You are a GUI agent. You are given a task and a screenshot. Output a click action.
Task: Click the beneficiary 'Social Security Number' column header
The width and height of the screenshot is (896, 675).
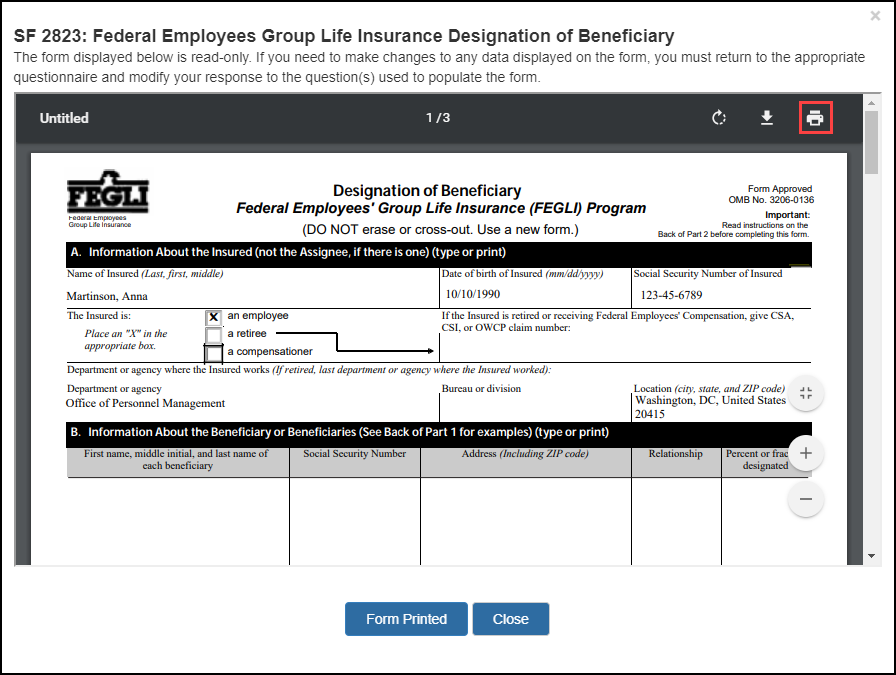(x=354, y=453)
